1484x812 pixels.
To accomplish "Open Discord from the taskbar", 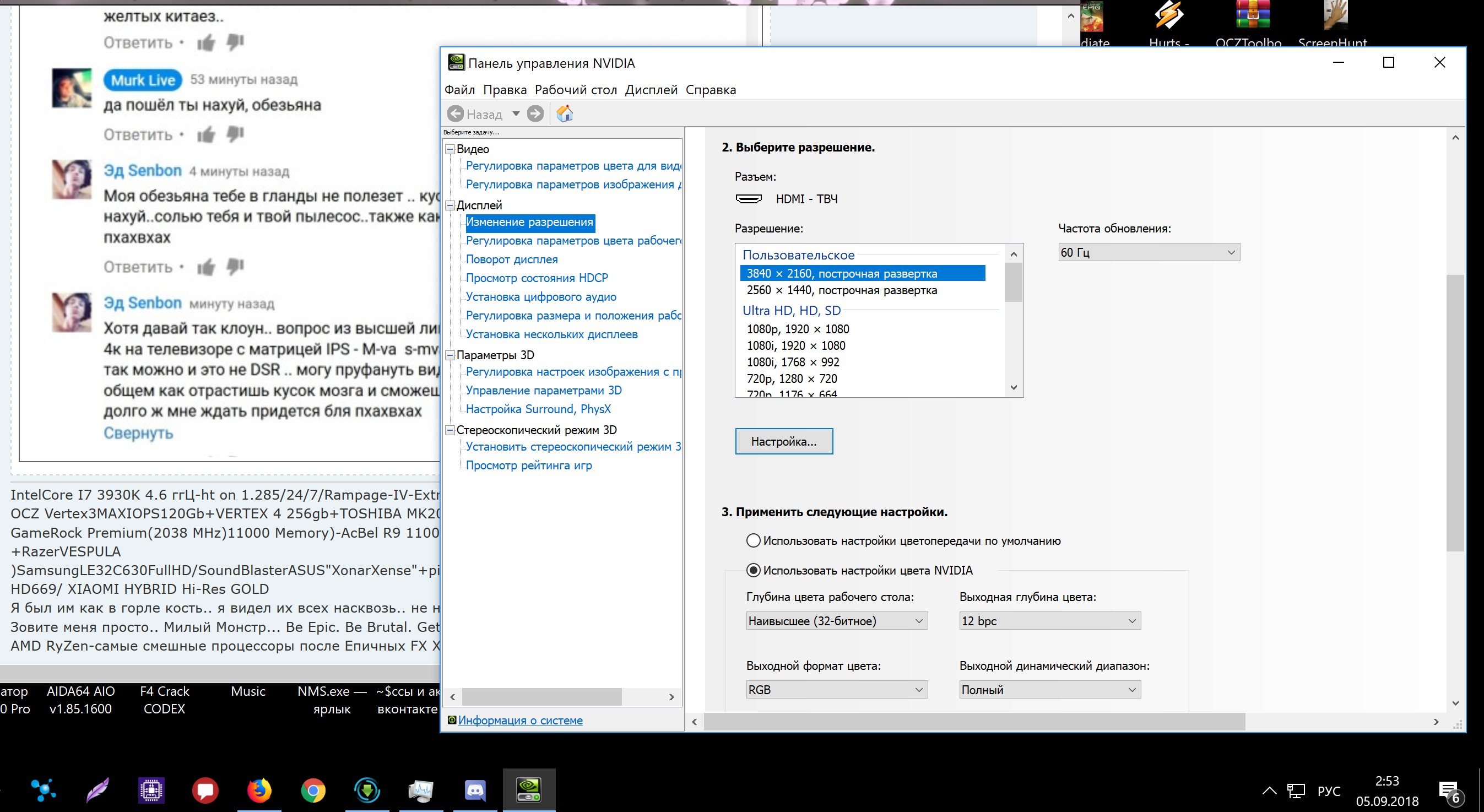I will point(475,790).
